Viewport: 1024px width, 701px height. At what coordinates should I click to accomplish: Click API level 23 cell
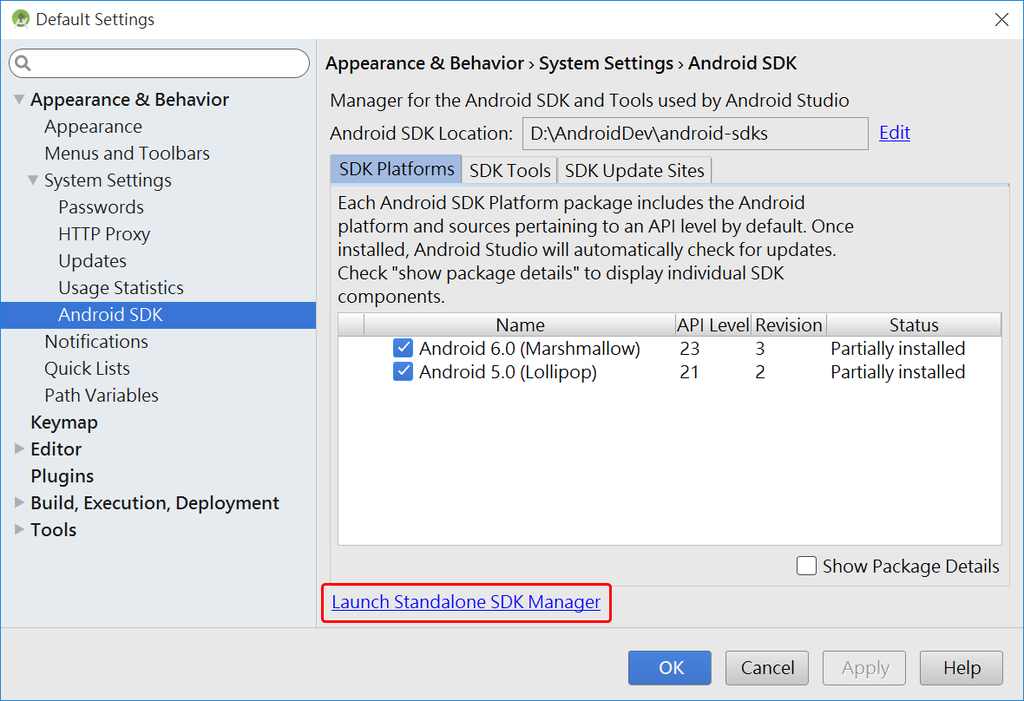tap(690, 348)
